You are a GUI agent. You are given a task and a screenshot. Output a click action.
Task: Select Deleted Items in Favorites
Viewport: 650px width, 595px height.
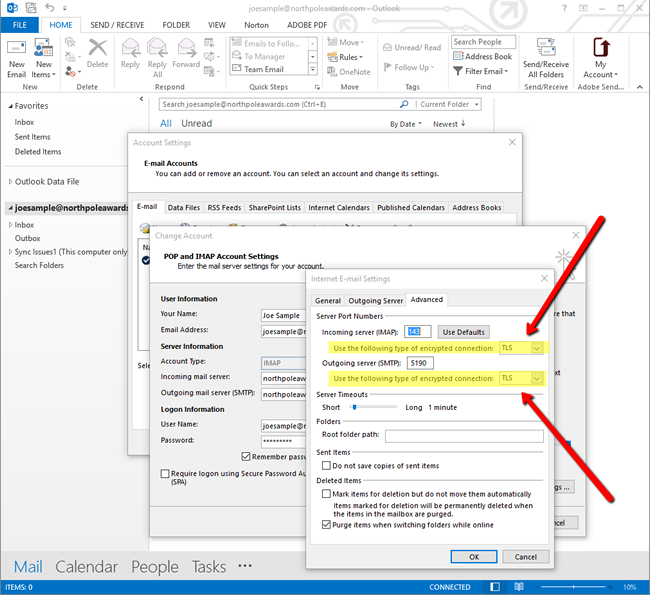coord(38,152)
